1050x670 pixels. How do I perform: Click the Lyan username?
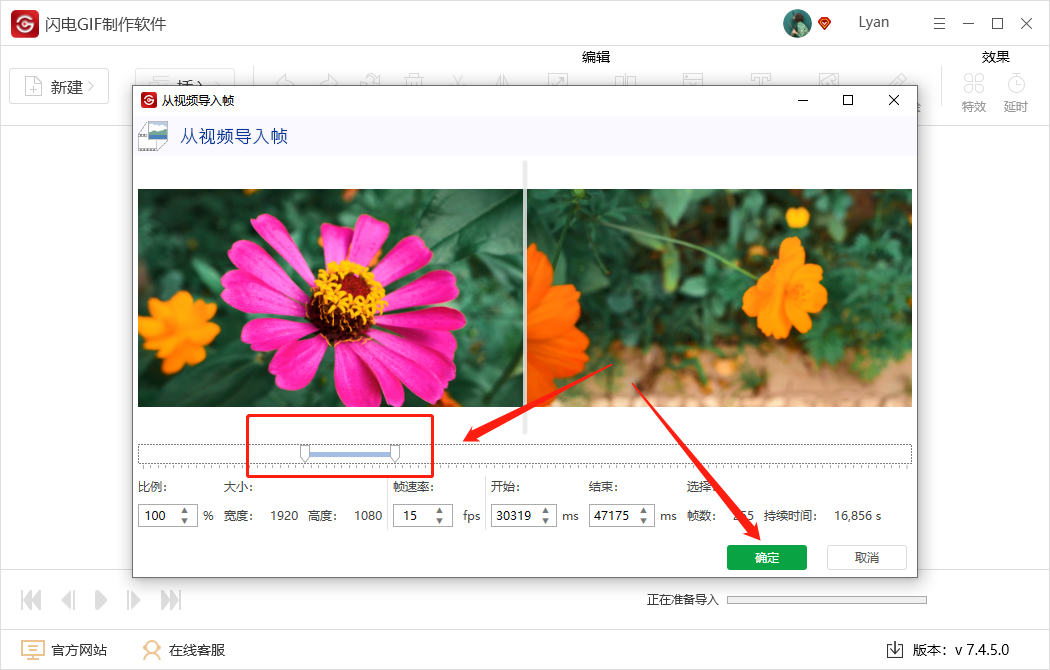pos(874,22)
